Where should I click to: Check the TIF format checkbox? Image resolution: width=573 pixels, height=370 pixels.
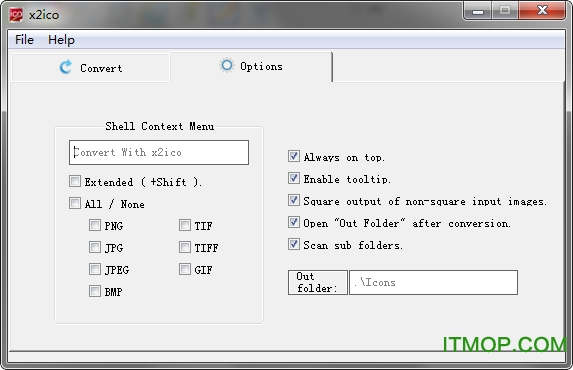(185, 225)
